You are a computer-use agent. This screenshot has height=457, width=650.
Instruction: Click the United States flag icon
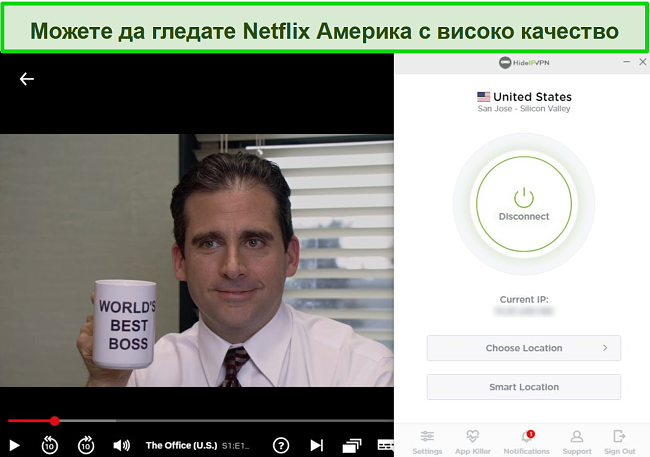[483, 97]
